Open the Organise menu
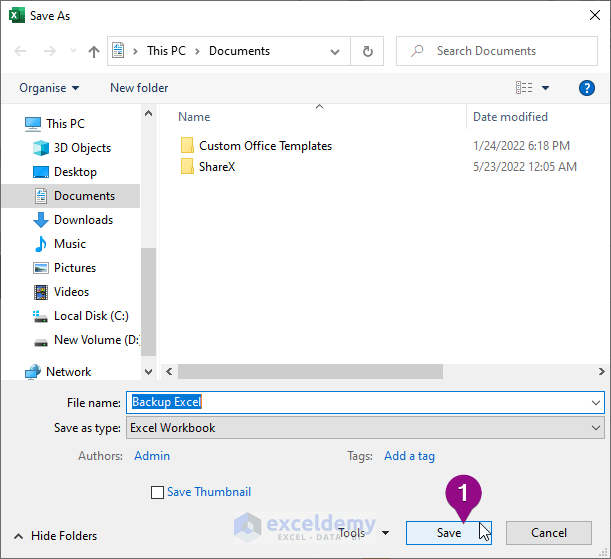 point(49,88)
